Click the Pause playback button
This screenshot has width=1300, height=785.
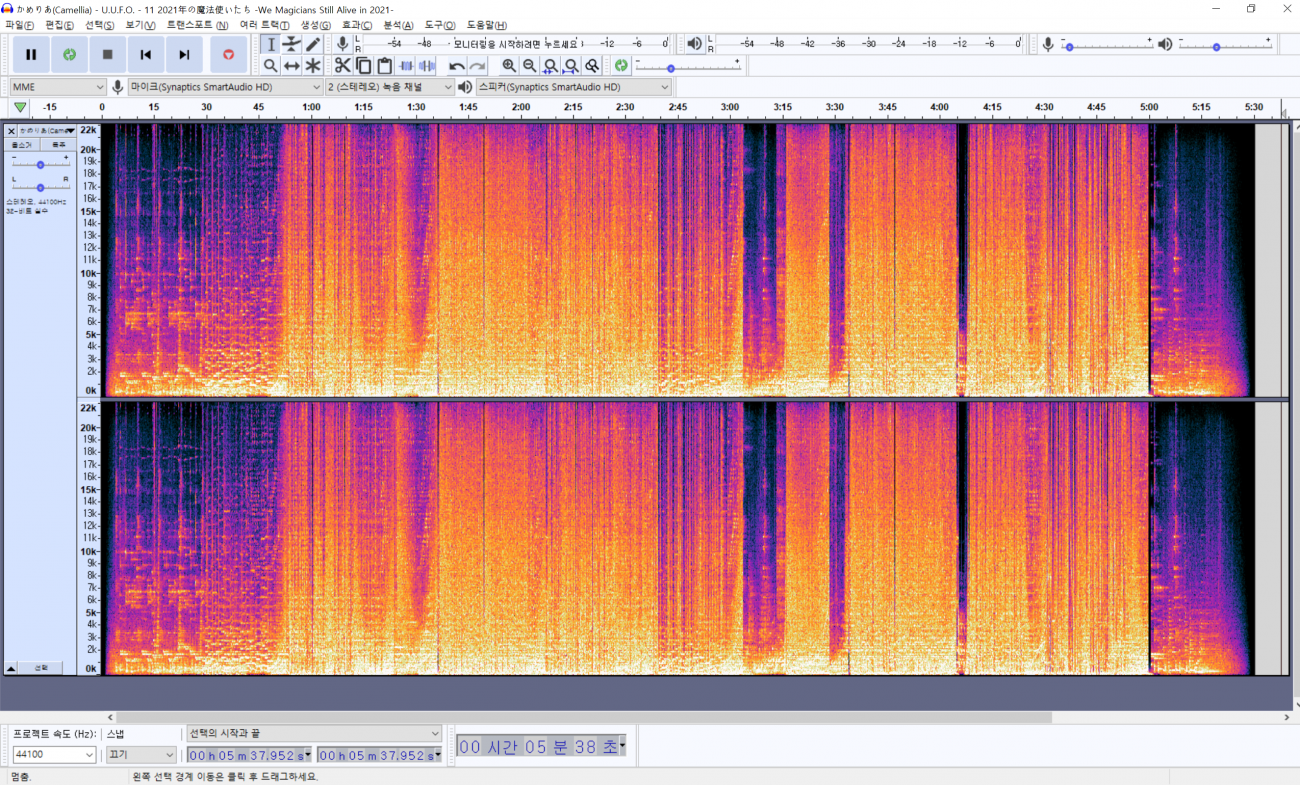(x=31, y=55)
